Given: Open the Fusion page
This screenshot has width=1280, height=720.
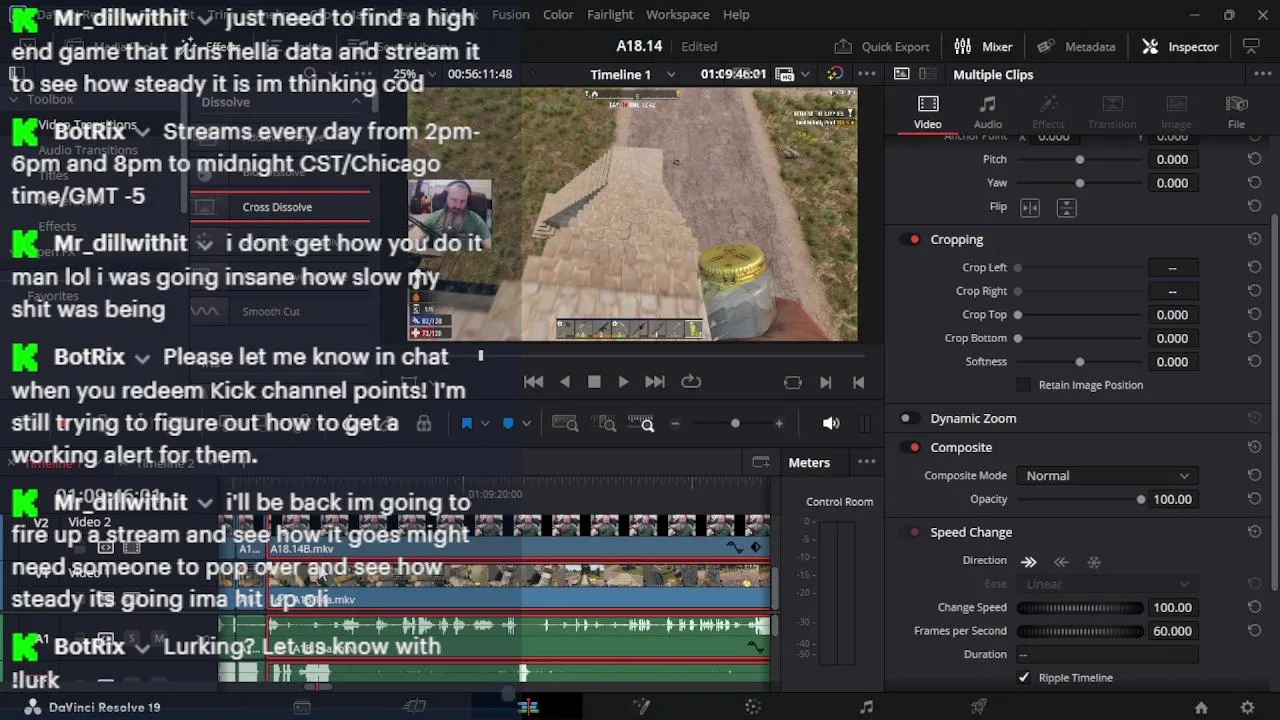Looking at the screenshot, I should 641,707.
